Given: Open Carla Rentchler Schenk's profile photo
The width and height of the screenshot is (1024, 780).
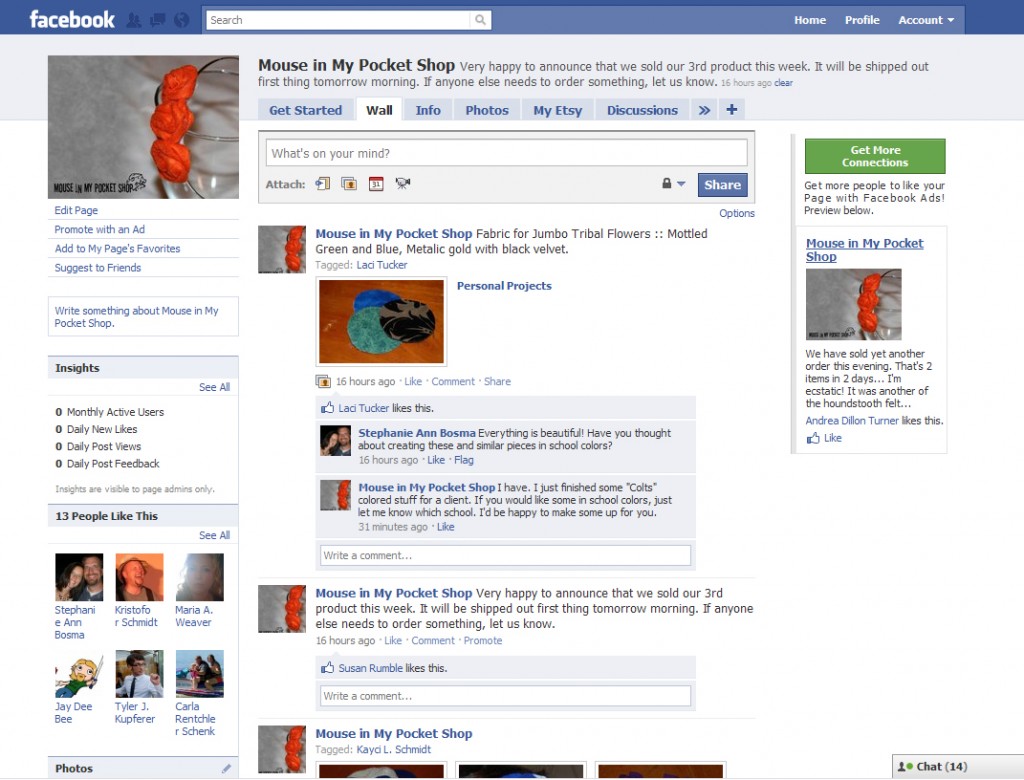Looking at the screenshot, I should coord(200,674).
